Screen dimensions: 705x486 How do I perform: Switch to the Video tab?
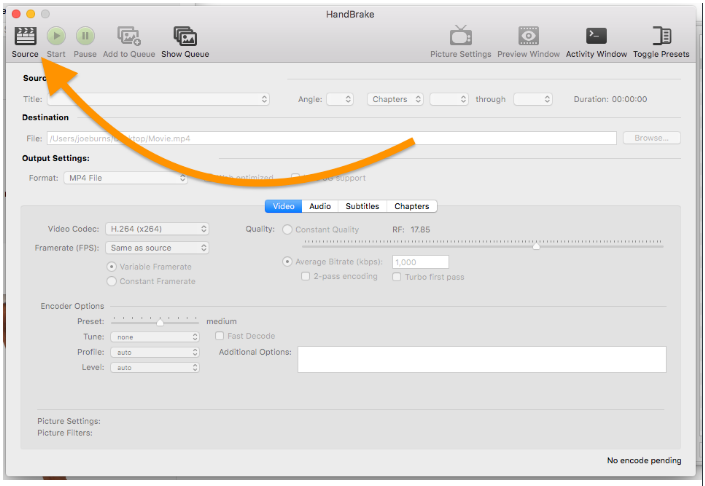[283, 206]
